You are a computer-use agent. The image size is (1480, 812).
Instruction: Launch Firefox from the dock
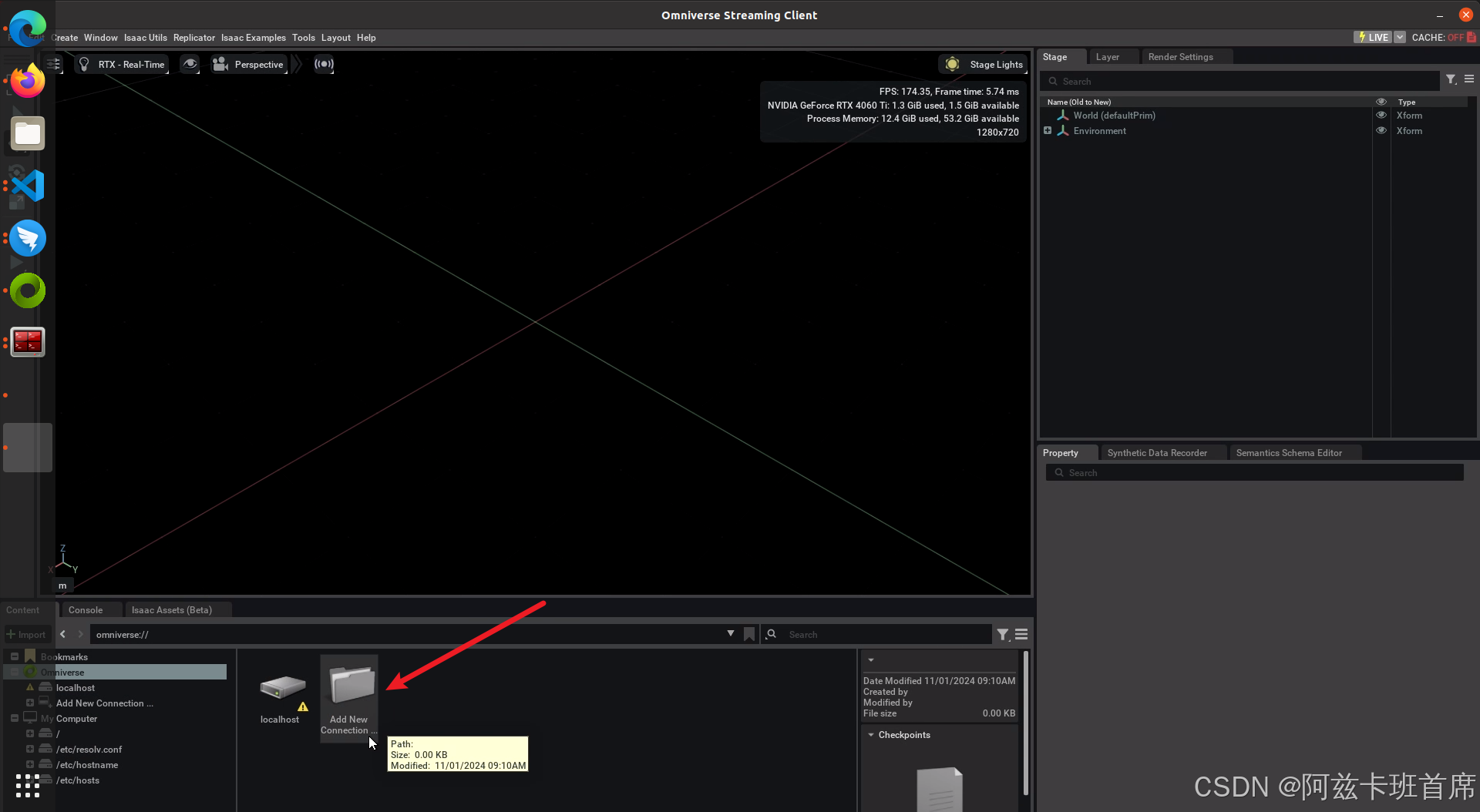pos(28,81)
